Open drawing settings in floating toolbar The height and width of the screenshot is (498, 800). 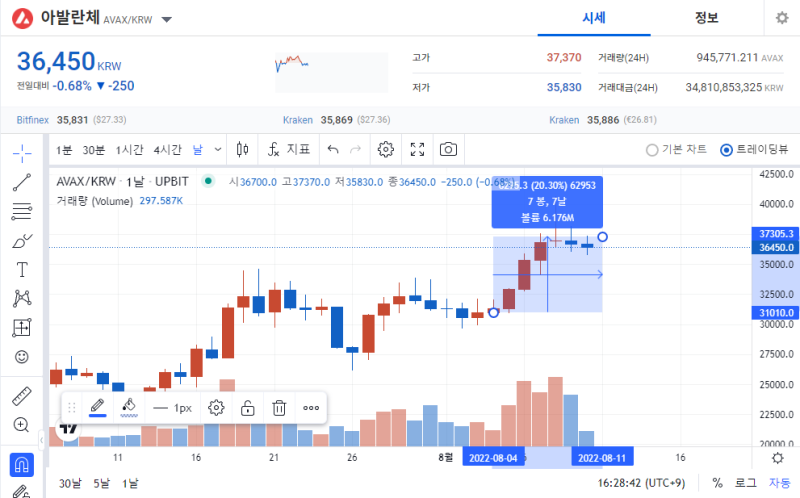(216, 408)
